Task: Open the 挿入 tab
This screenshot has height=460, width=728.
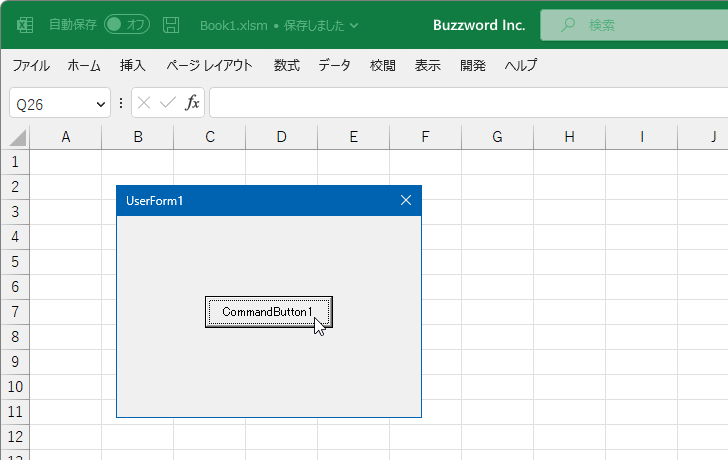Action: pyautogui.click(x=132, y=65)
